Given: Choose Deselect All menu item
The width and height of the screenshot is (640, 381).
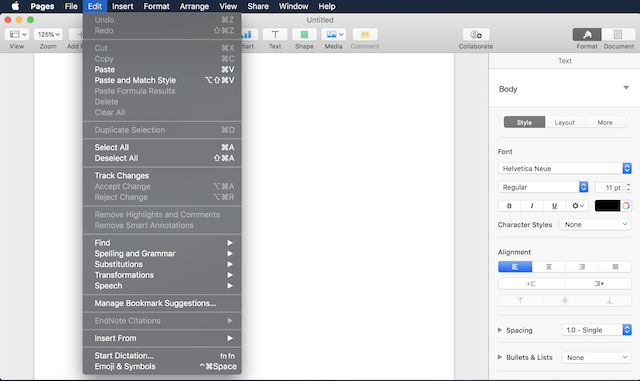Looking at the screenshot, I should pyautogui.click(x=162, y=158).
